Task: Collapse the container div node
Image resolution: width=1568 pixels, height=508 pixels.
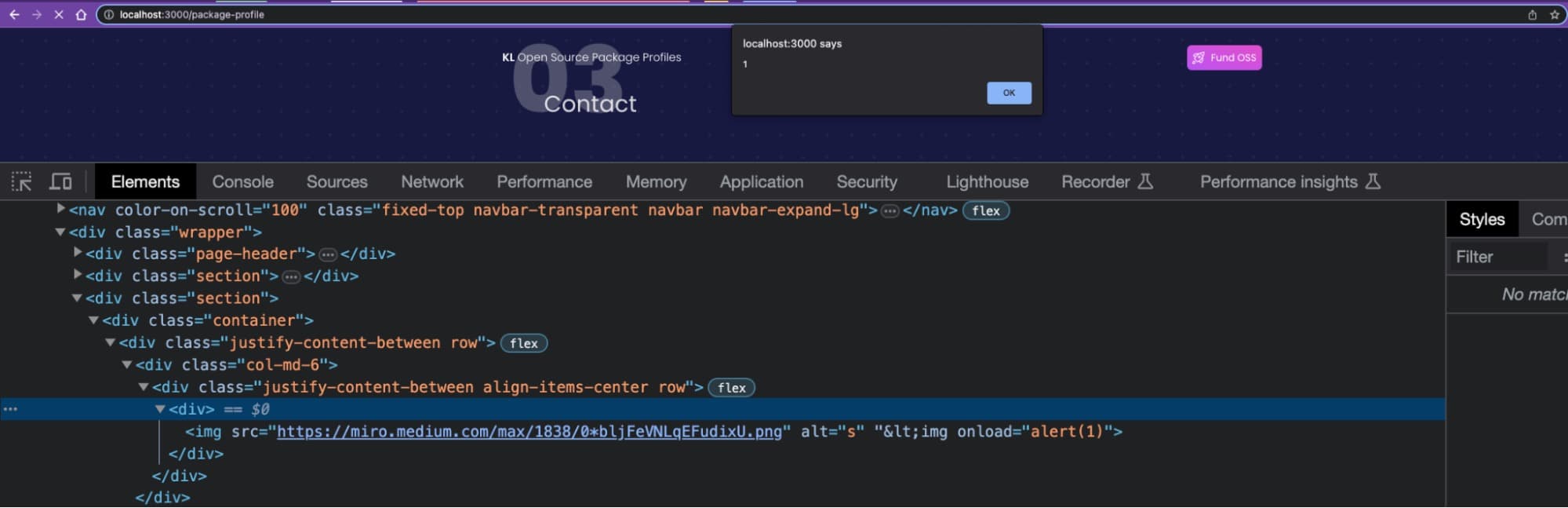Action: pos(93,320)
